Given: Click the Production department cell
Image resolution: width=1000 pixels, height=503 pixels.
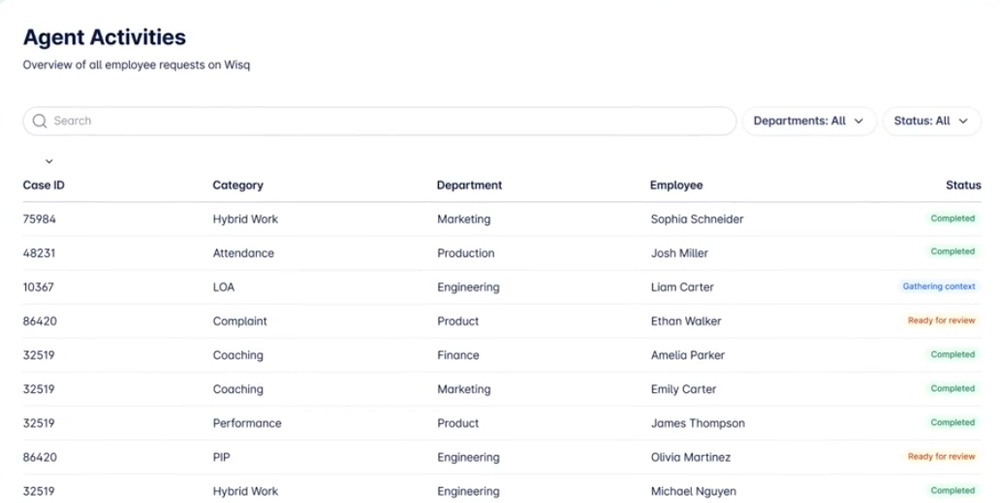Looking at the screenshot, I should click(x=466, y=253).
